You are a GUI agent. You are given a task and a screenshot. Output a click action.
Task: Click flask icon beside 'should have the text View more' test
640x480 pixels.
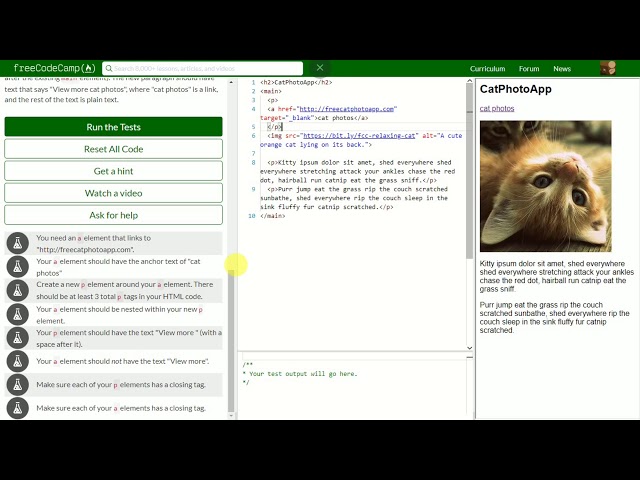17,338
